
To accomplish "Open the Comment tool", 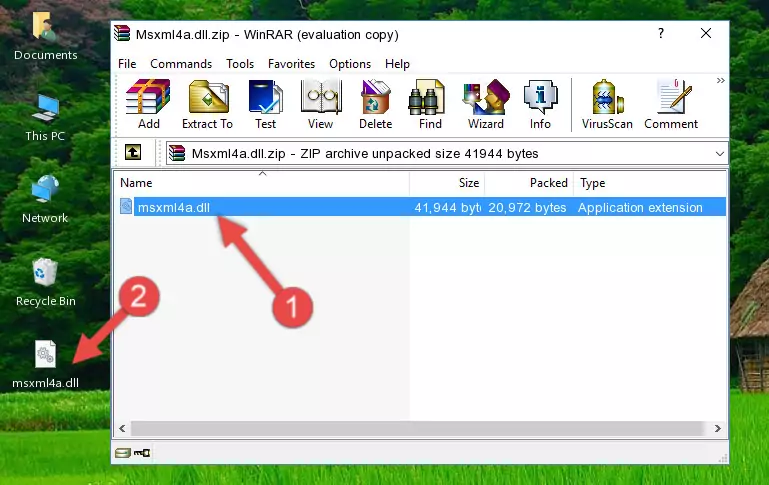I will click(x=671, y=104).
